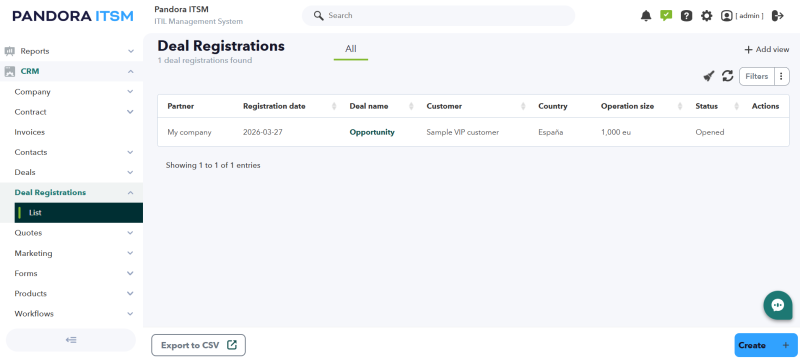Click the admin username label
The width and height of the screenshot is (800, 360).
749,16
